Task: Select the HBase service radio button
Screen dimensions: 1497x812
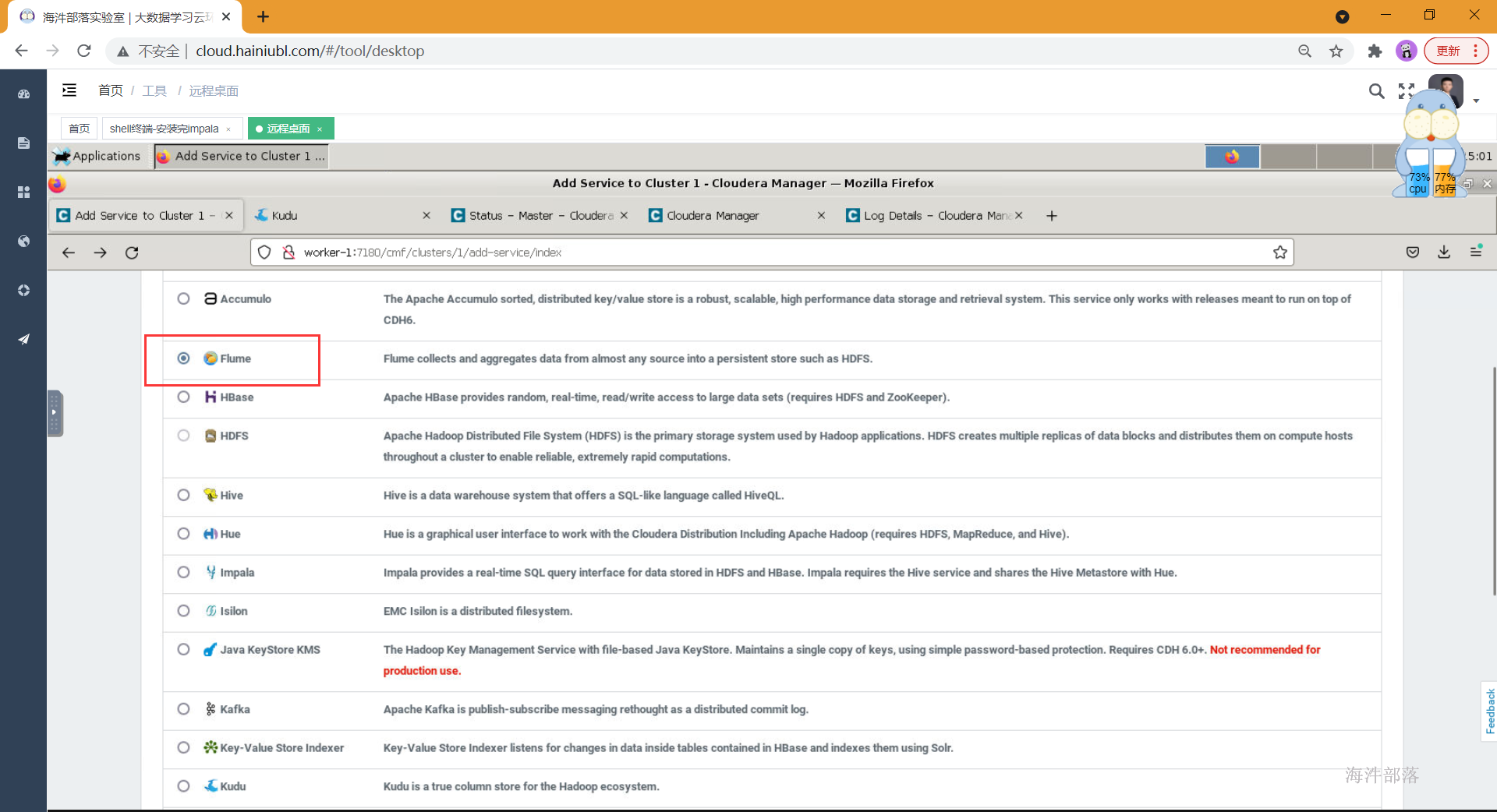Action: [x=183, y=397]
